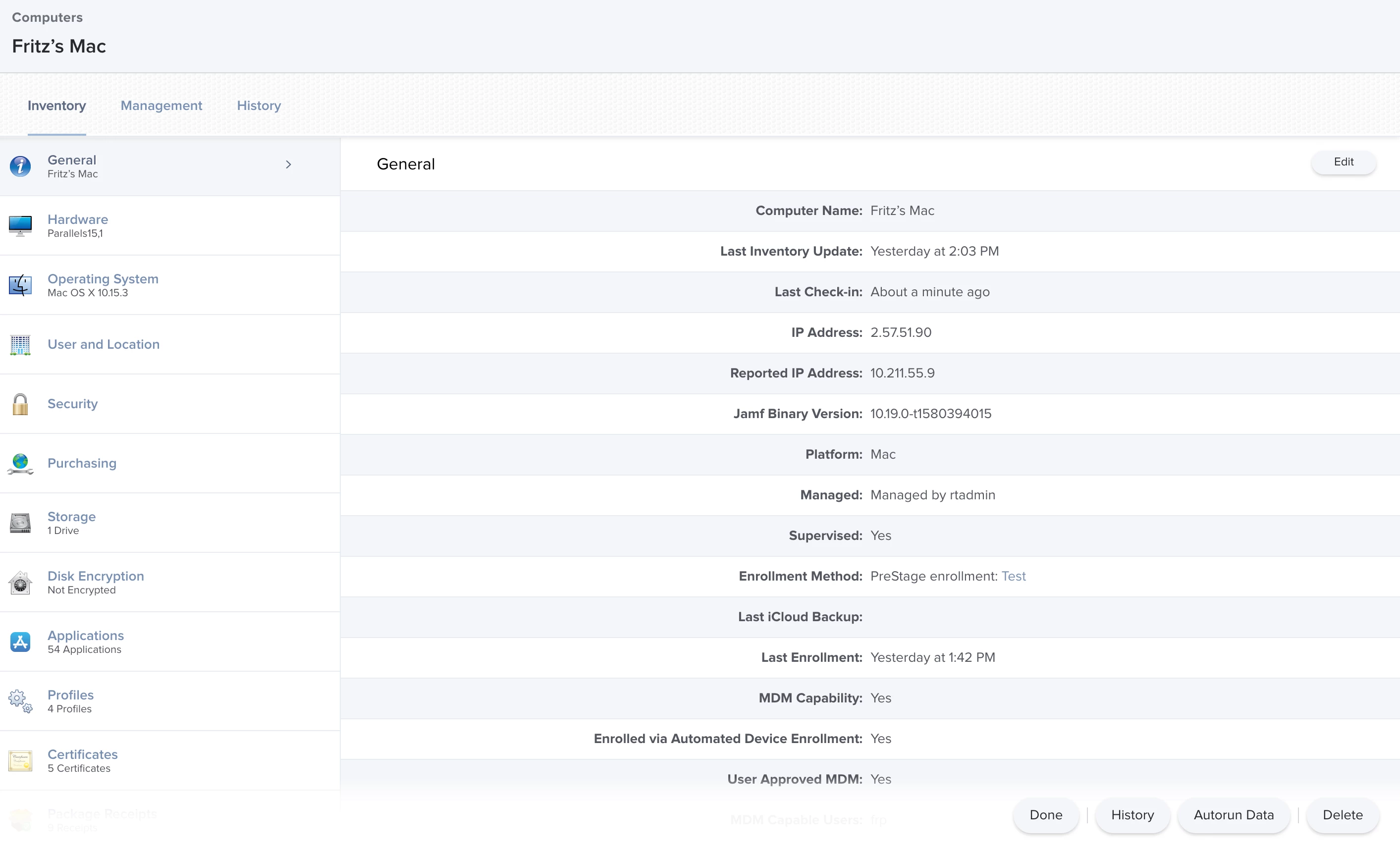Click the Certificates document icon

click(x=20, y=761)
